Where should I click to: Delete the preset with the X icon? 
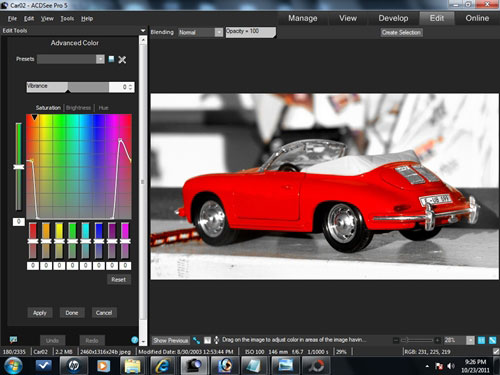tap(122, 60)
